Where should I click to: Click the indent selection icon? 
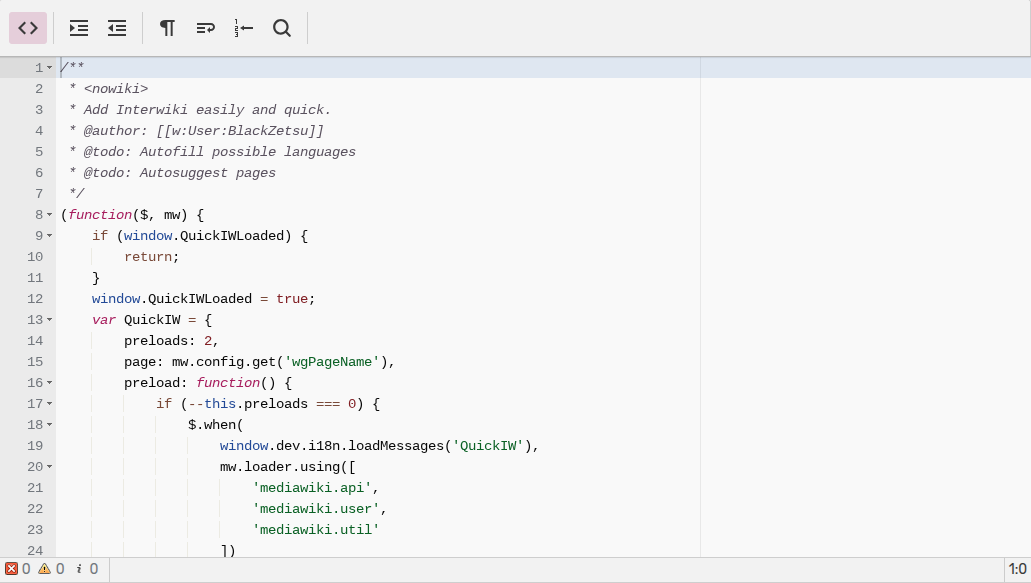pyautogui.click(x=79, y=28)
